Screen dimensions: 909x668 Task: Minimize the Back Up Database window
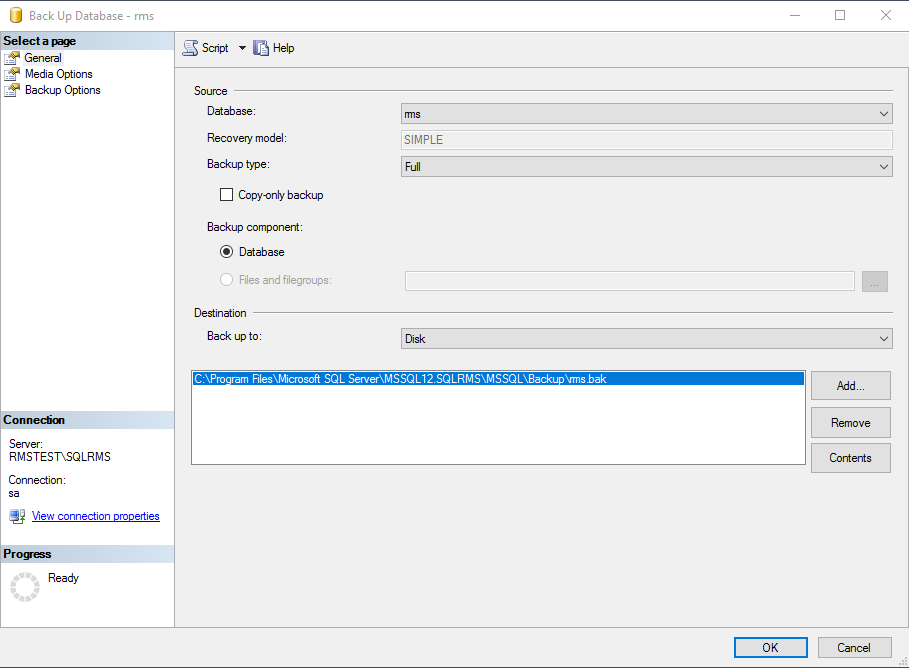(795, 15)
